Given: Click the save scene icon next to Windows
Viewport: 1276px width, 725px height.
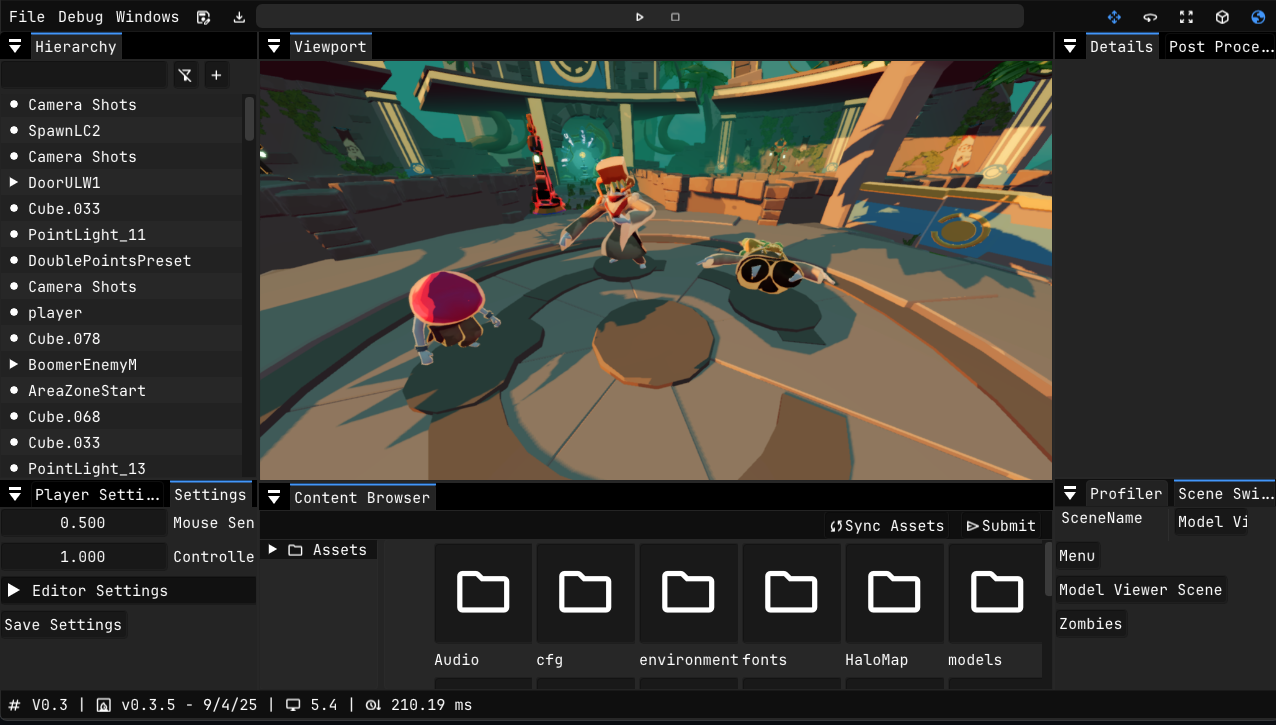Looking at the screenshot, I should 204,17.
